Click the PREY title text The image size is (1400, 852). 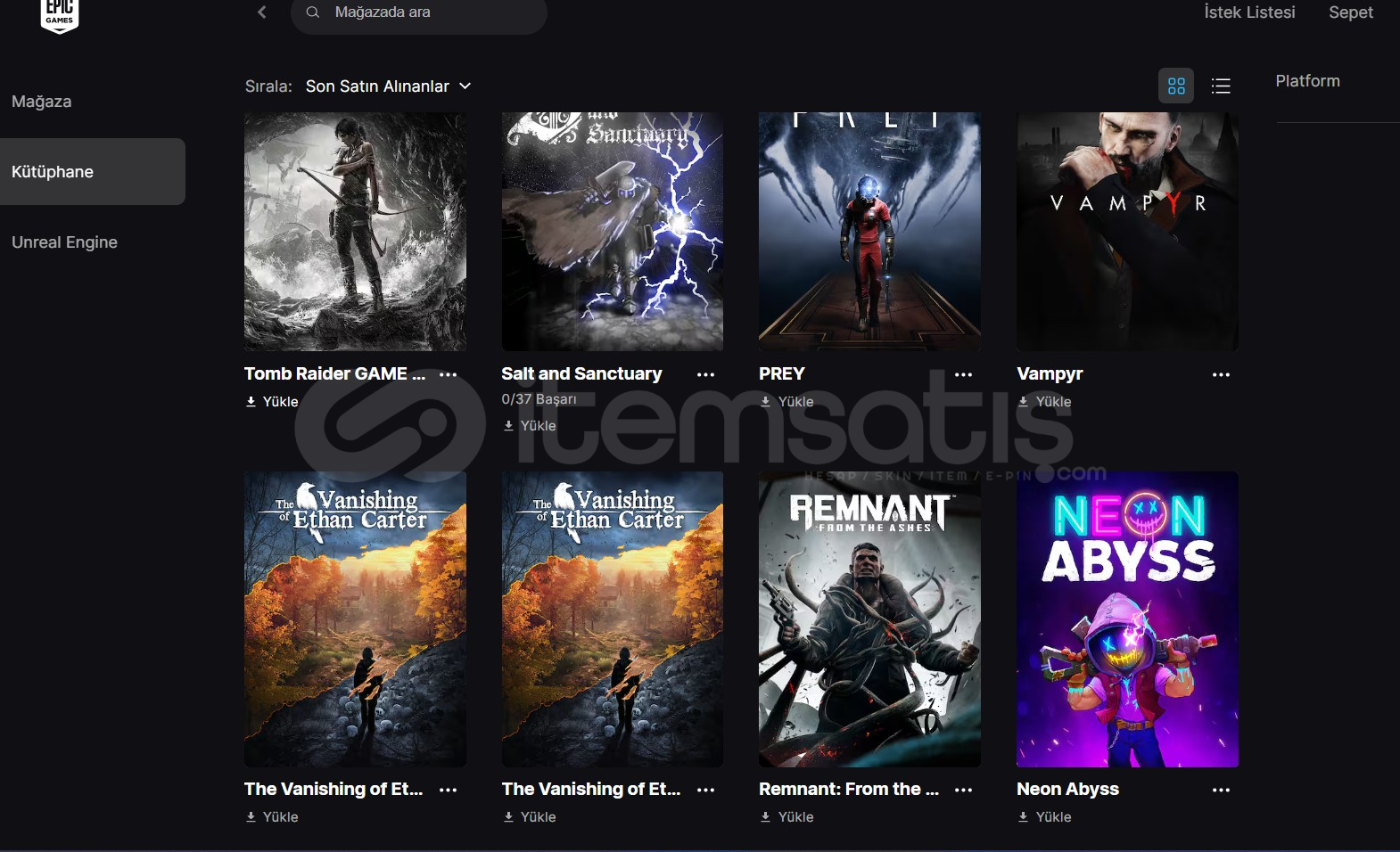tap(782, 373)
